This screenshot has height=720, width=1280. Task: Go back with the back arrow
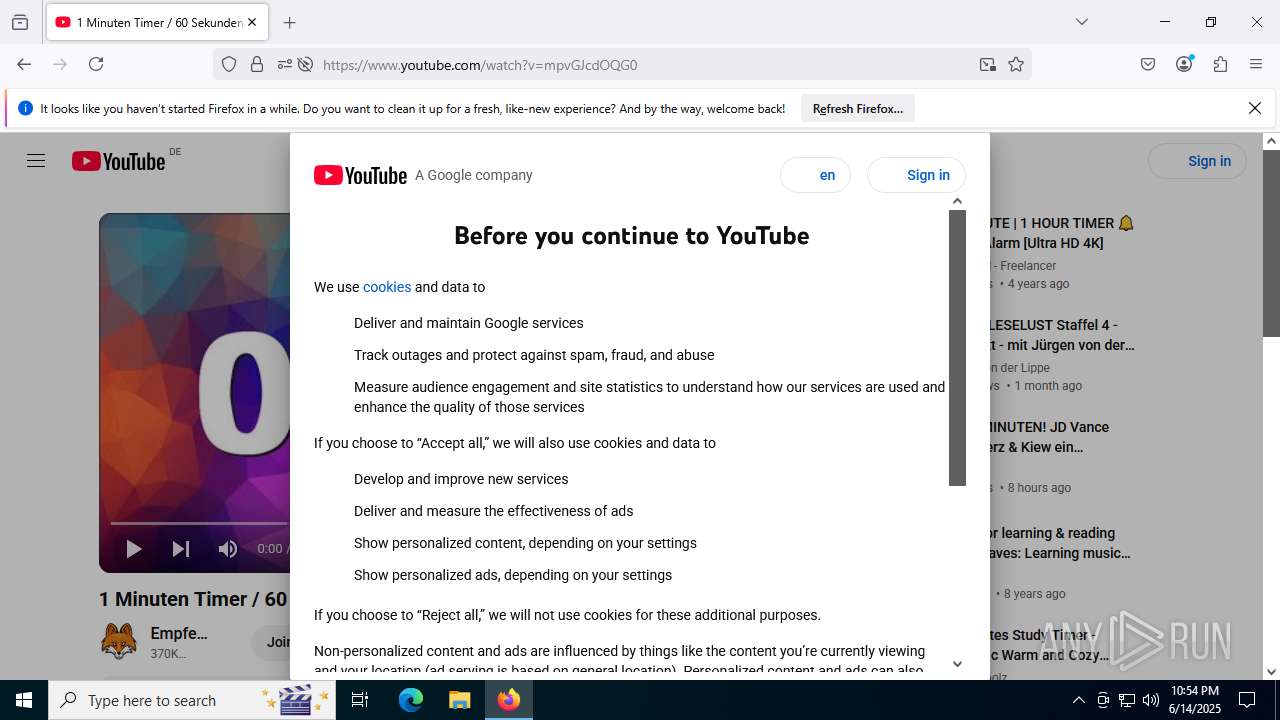pos(24,64)
